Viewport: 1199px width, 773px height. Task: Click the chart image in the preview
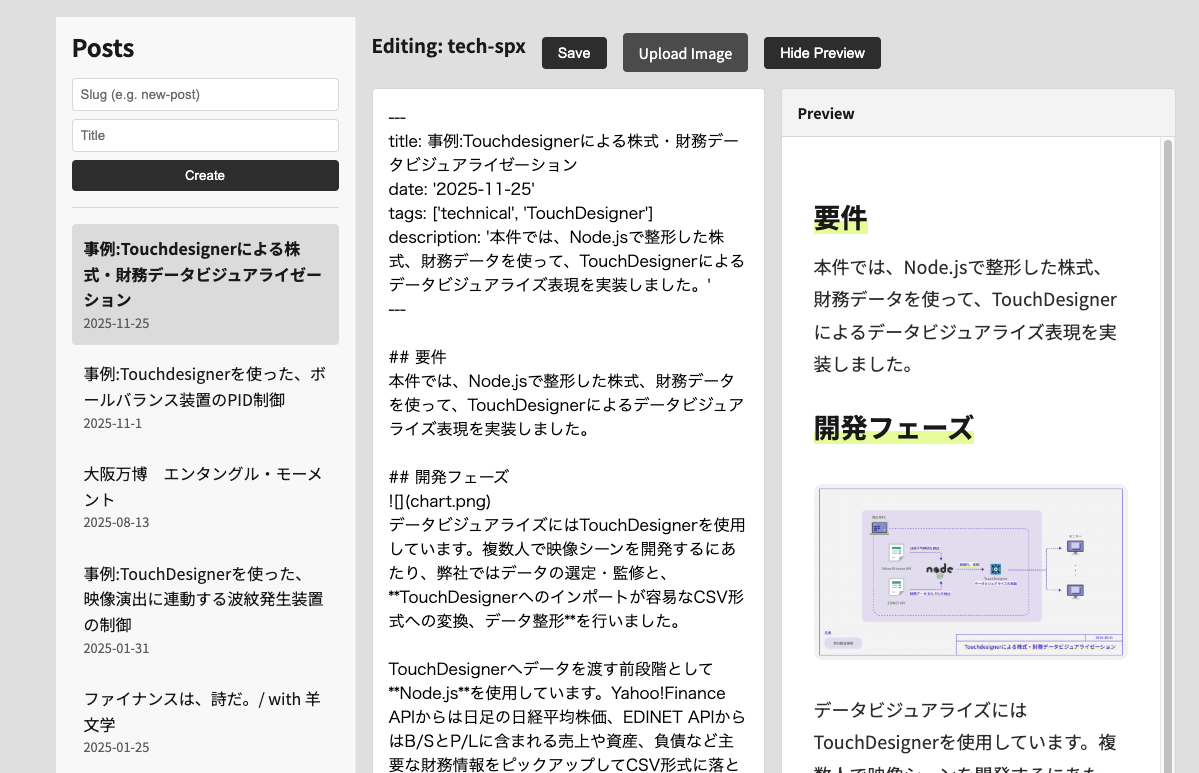point(970,571)
